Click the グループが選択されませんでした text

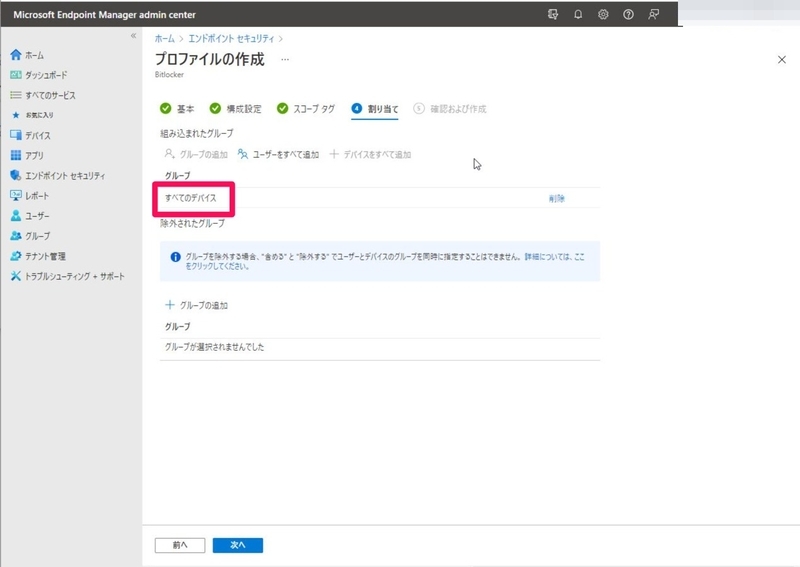coord(214,347)
